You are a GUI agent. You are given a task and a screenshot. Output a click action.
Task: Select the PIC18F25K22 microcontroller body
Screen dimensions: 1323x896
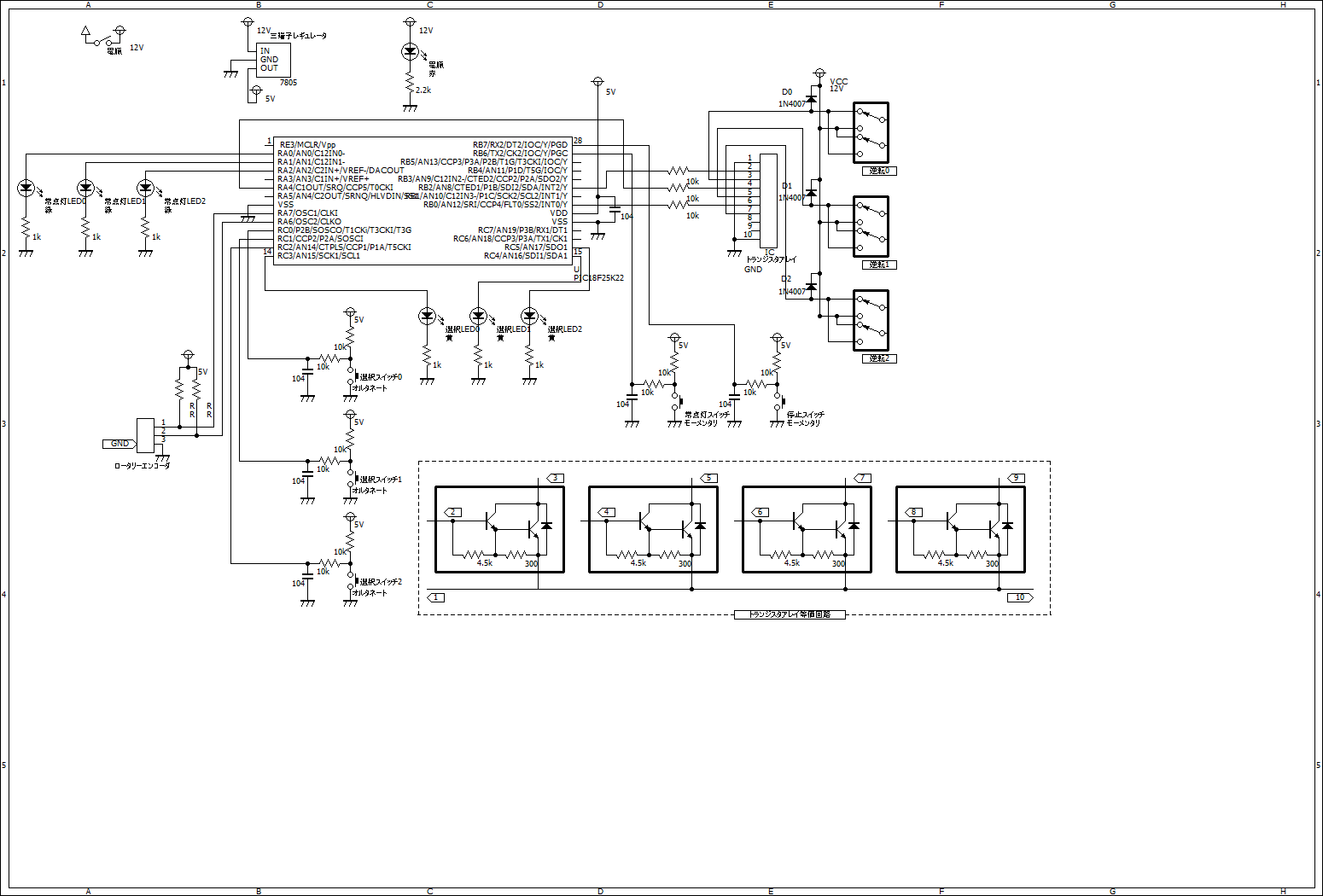pyautogui.click(x=423, y=201)
